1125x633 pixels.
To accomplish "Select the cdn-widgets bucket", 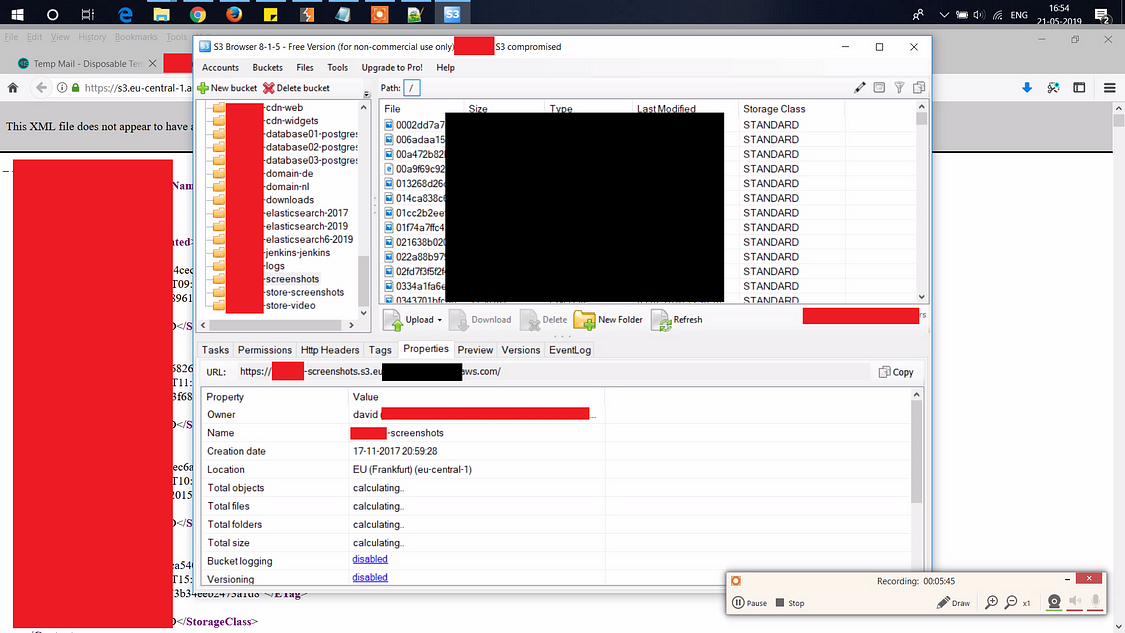I will tap(291, 121).
